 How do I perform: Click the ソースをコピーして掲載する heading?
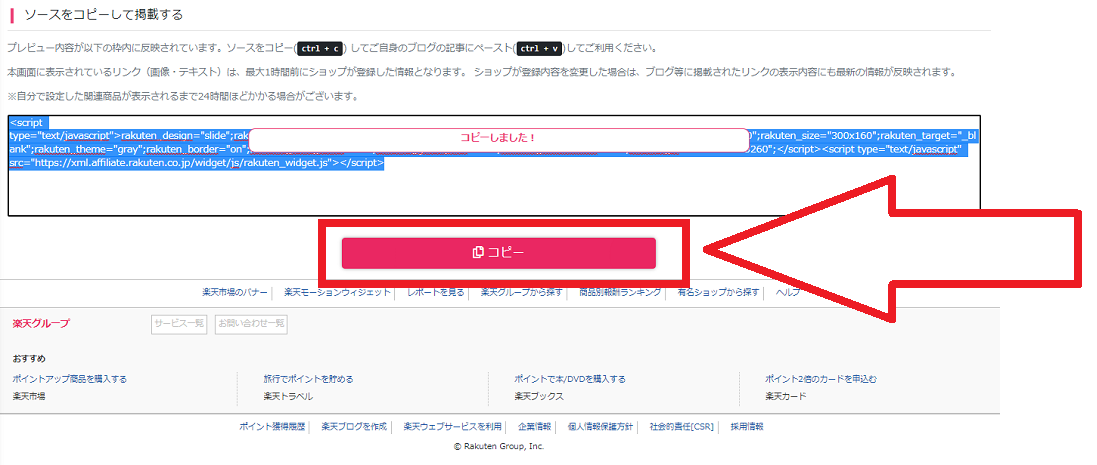tap(103, 14)
